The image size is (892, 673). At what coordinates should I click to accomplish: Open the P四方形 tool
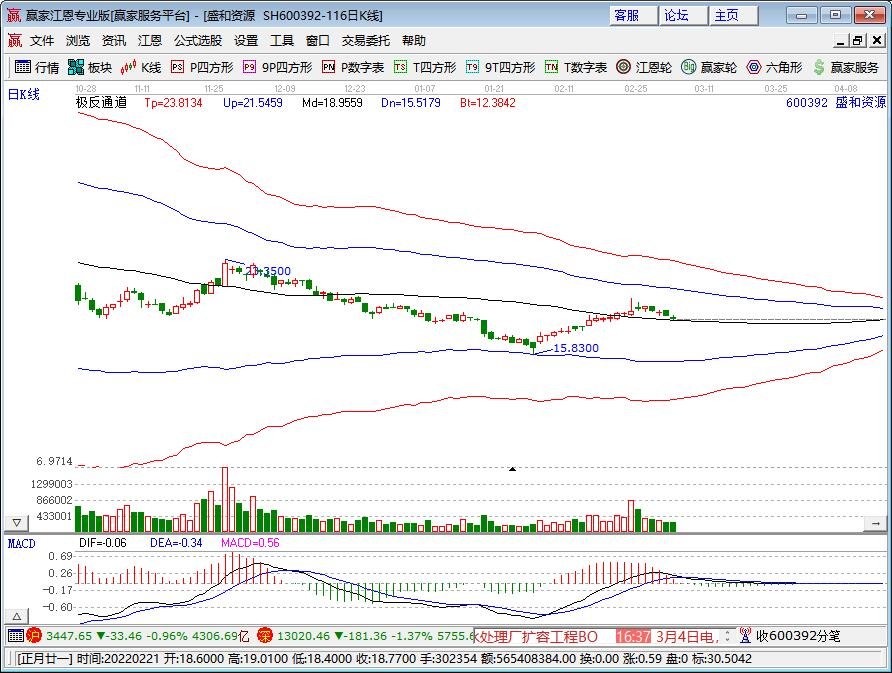pyautogui.click(x=202, y=67)
